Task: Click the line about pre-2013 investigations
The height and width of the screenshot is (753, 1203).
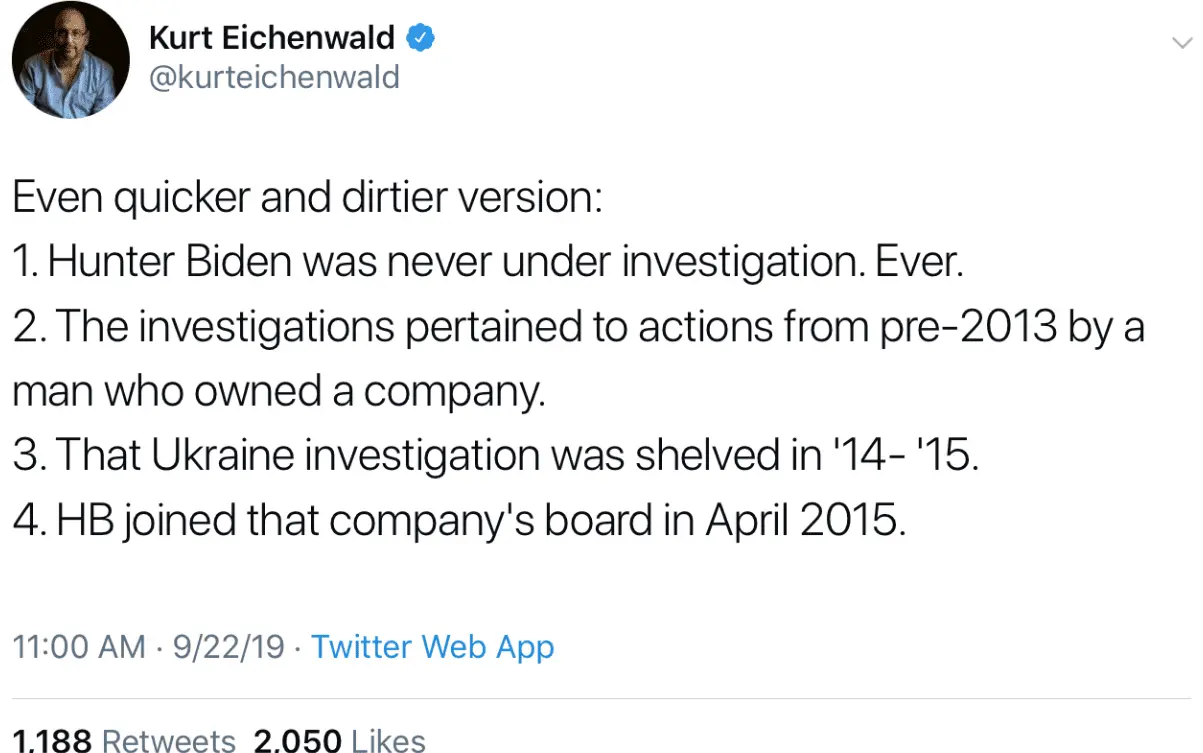Action: coord(578,327)
